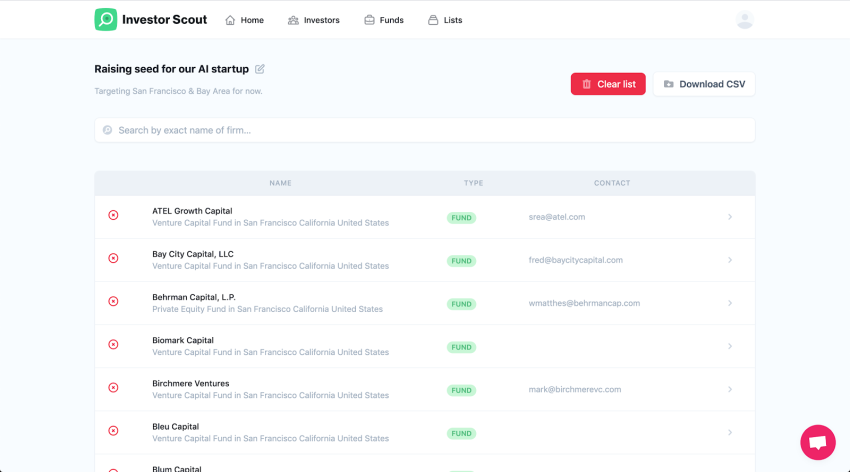Expand Bay City Capital row chevron
The width and height of the screenshot is (850, 472).
click(x=730, y=260)
